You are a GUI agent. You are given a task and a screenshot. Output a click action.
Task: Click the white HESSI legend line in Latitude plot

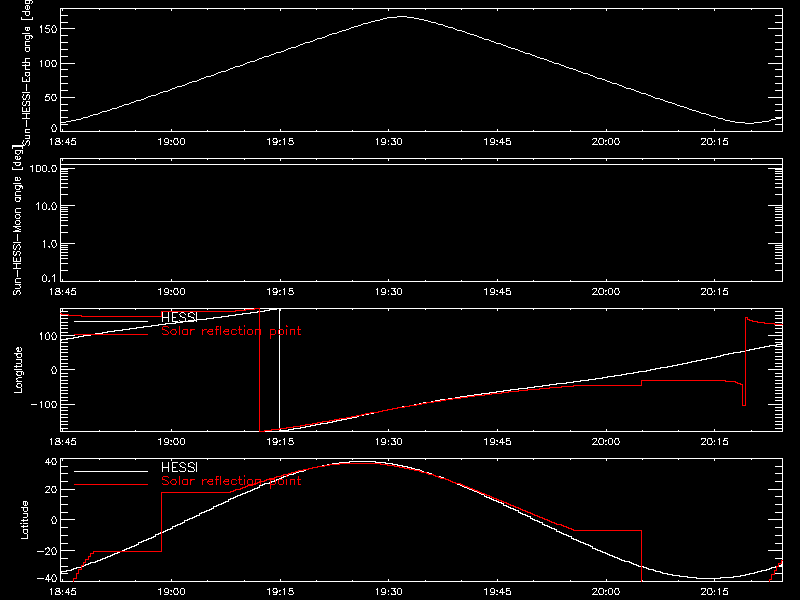pyautogui.click(x=111, y=471)
